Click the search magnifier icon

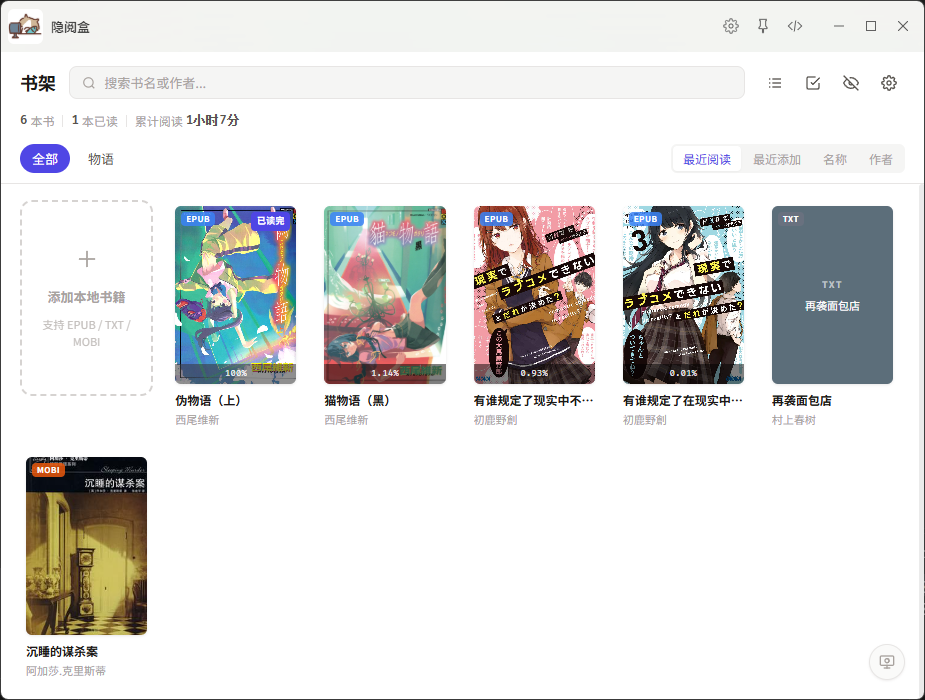tap(88, 83)
